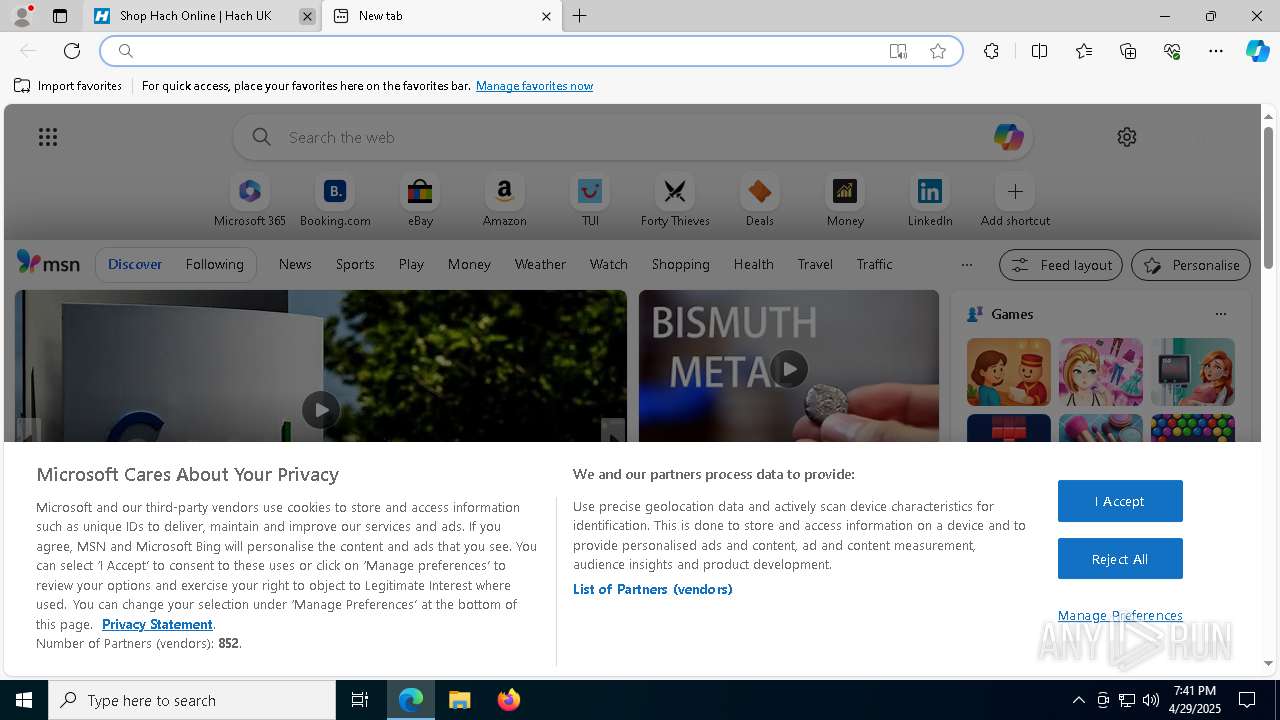Open the Feed layout options

click(1061, 265)
